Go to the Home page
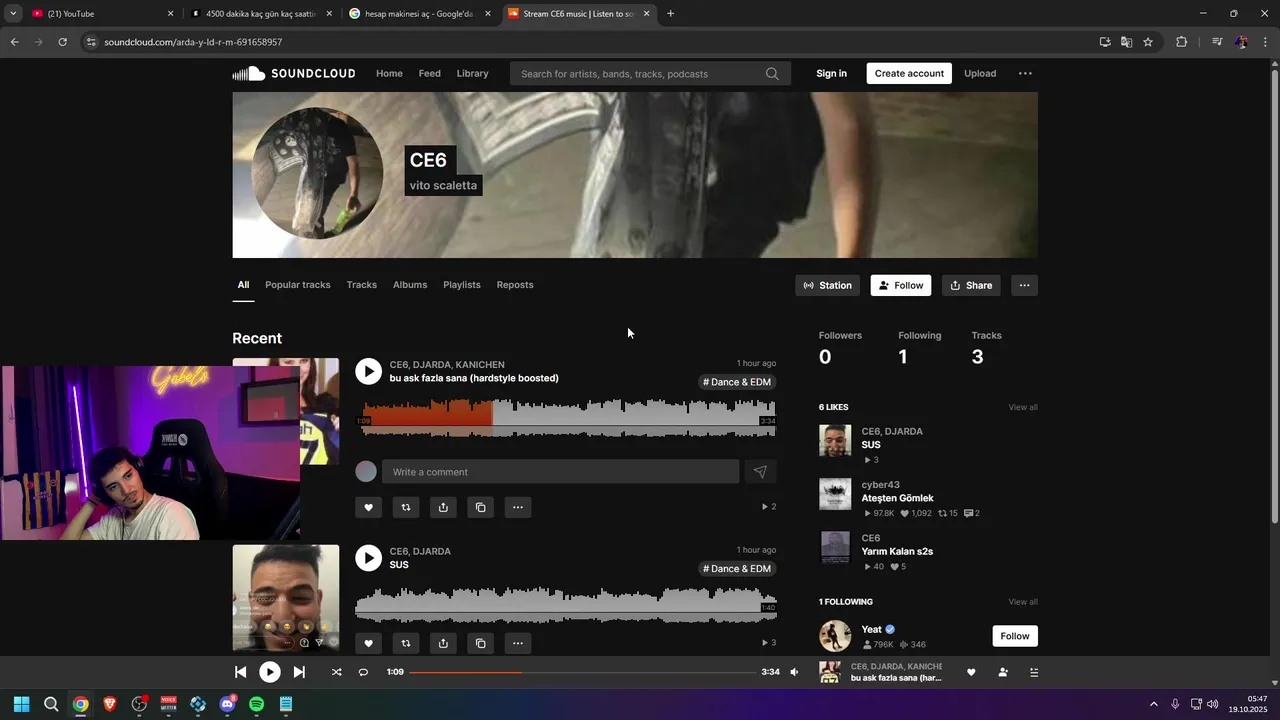The image size is (1280, 720). (389, 73)
